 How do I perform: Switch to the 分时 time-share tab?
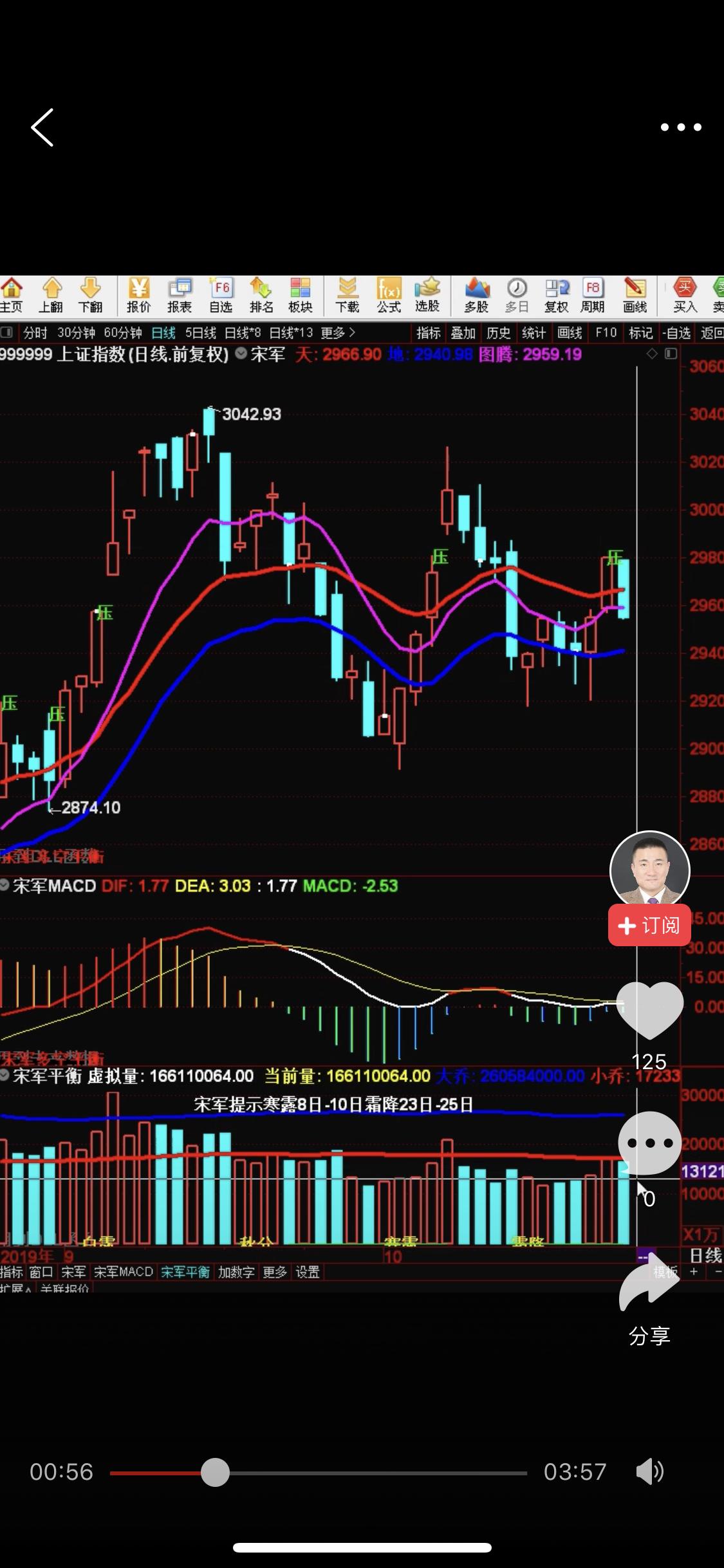point(35,333)
